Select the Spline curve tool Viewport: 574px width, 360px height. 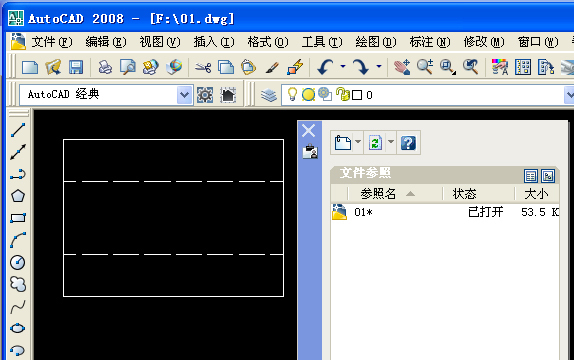point(18,307)
